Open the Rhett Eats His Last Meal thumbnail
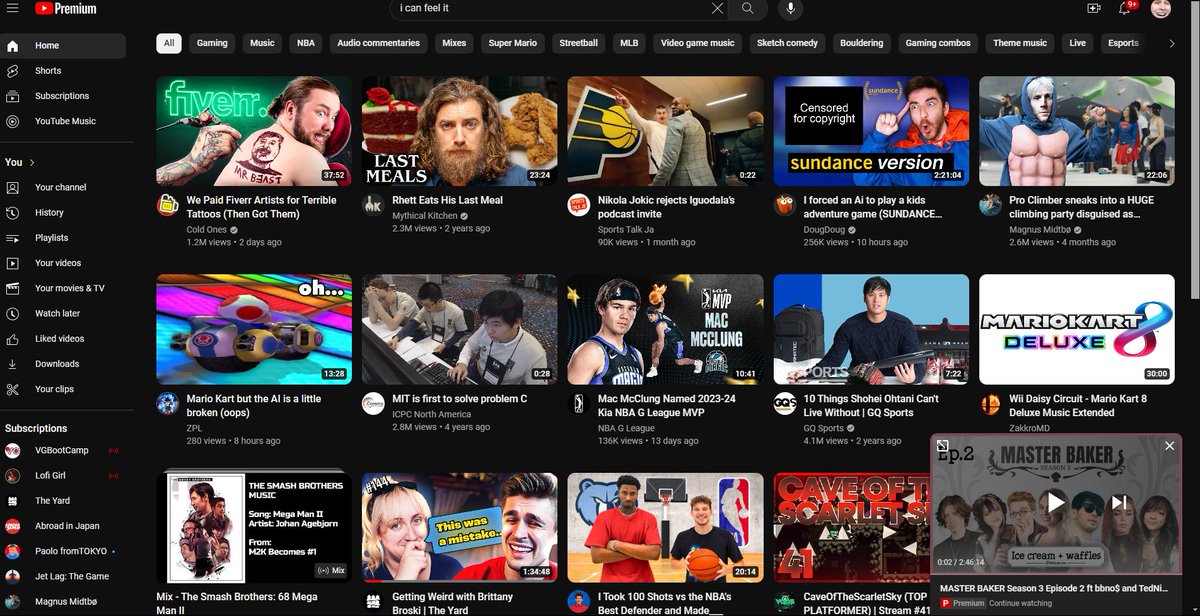Screen dimensions: 1200x616 460,131
